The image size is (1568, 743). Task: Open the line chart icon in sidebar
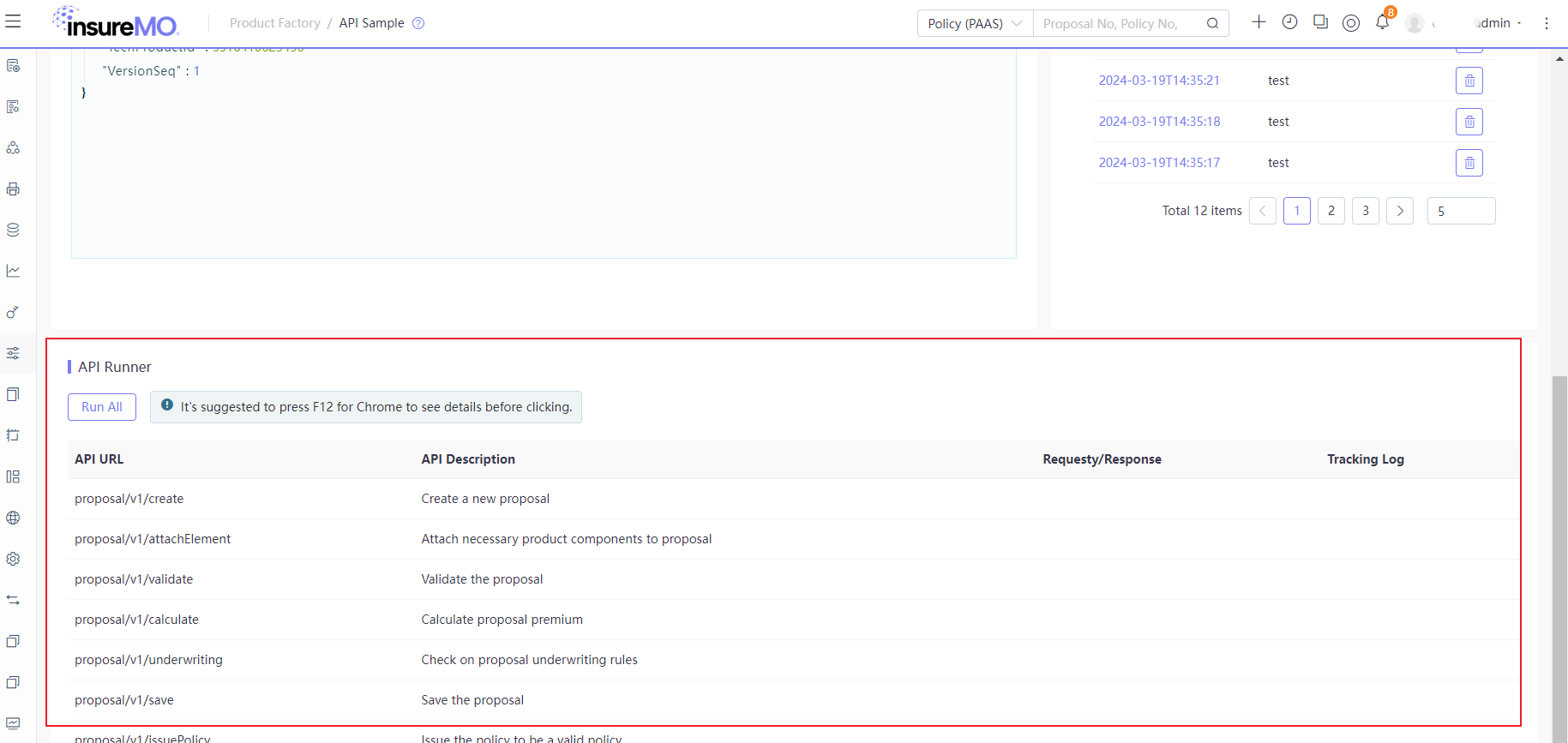(x=13, y=271)
